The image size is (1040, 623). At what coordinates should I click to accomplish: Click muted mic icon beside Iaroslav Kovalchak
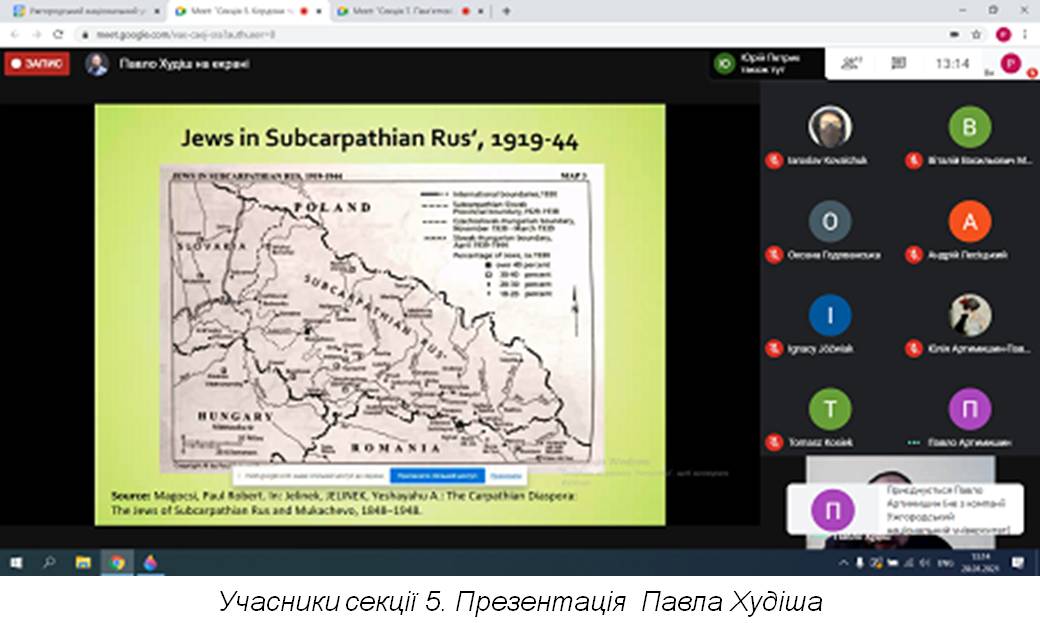pyautogui.click(x=773, y=161)
